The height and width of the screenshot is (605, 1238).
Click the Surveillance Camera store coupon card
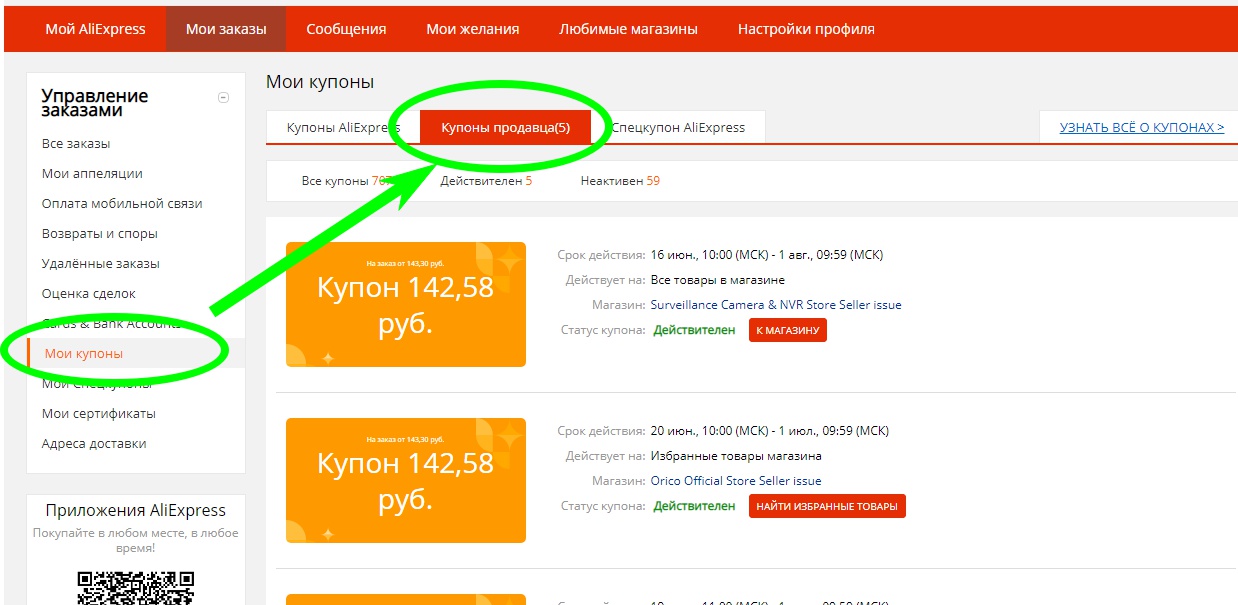coord(406,304)
